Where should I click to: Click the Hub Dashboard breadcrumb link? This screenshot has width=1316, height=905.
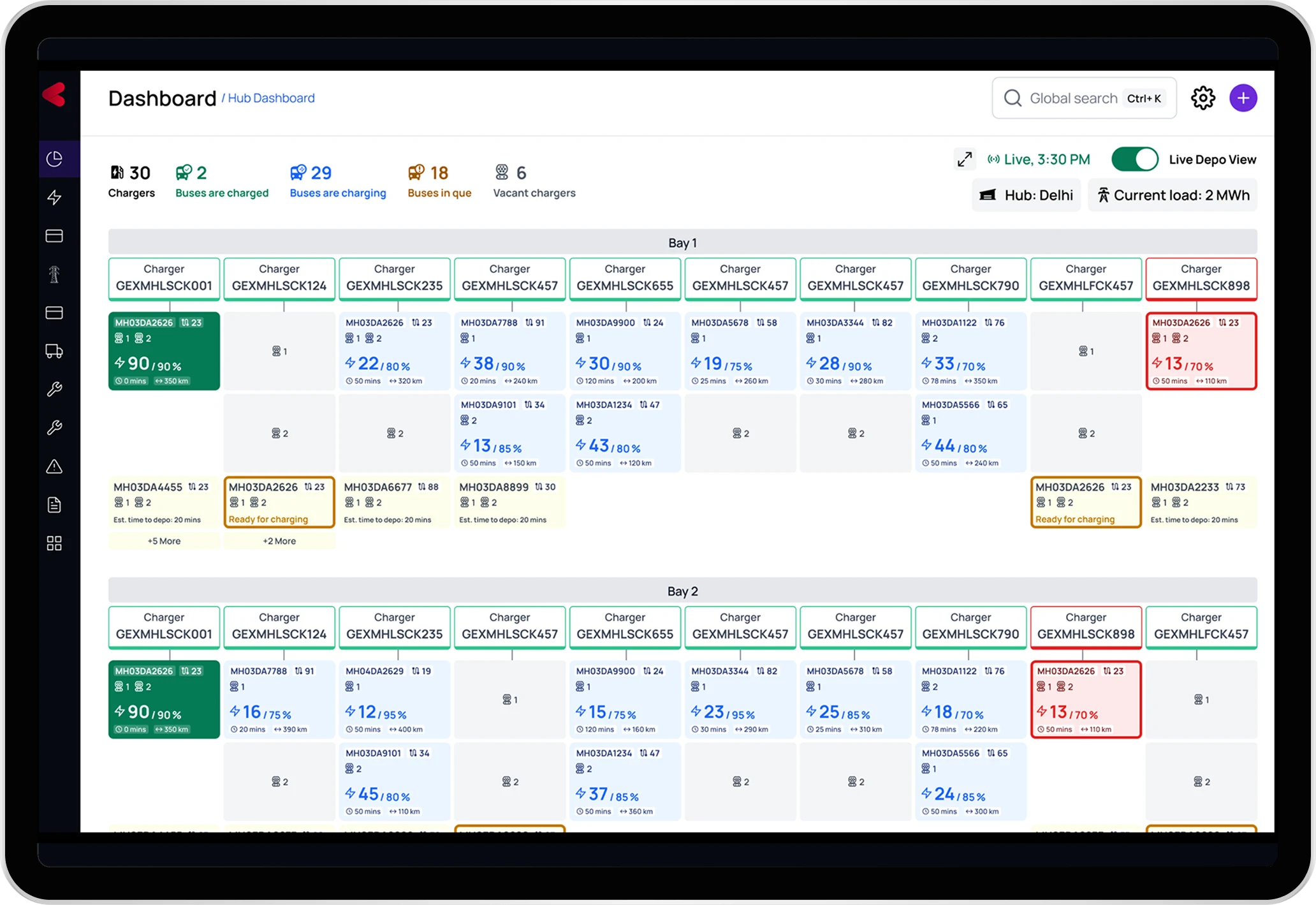click(271, 98)
